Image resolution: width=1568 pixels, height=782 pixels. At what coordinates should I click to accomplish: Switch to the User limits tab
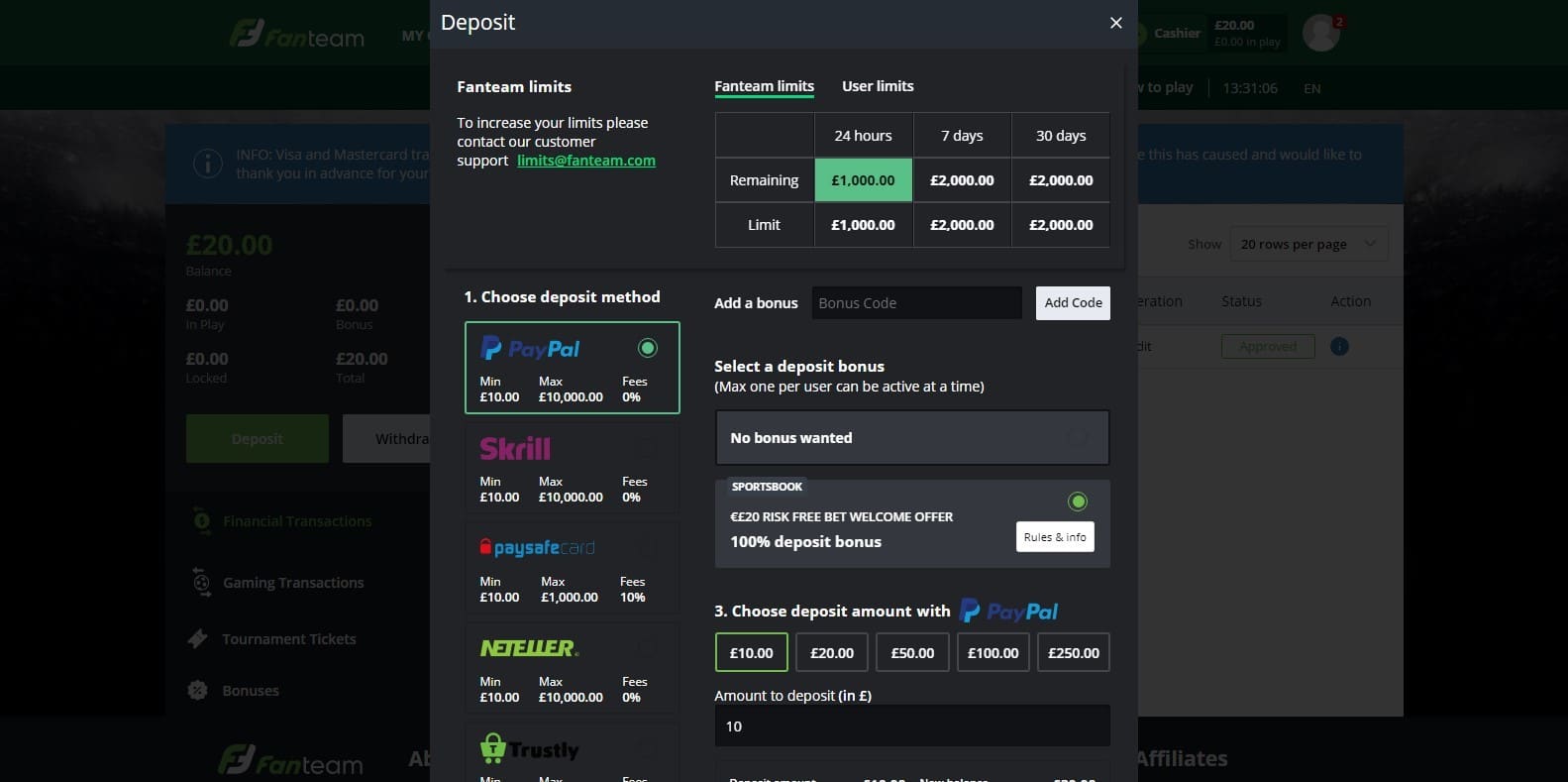(x=878, y=86)
